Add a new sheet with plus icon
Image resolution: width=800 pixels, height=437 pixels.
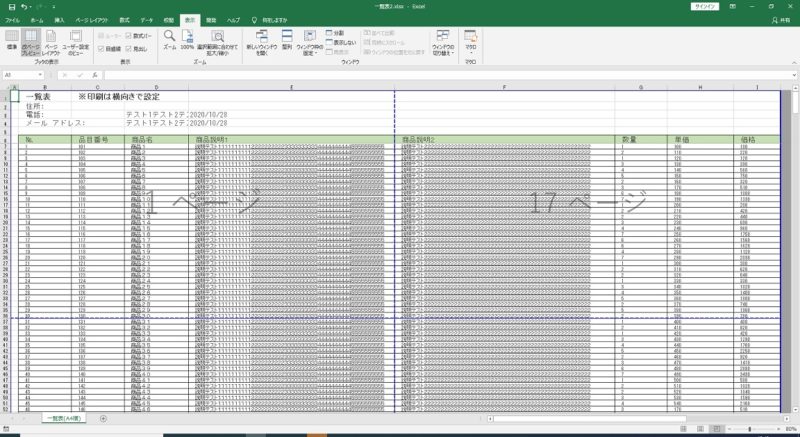point(104,419)
